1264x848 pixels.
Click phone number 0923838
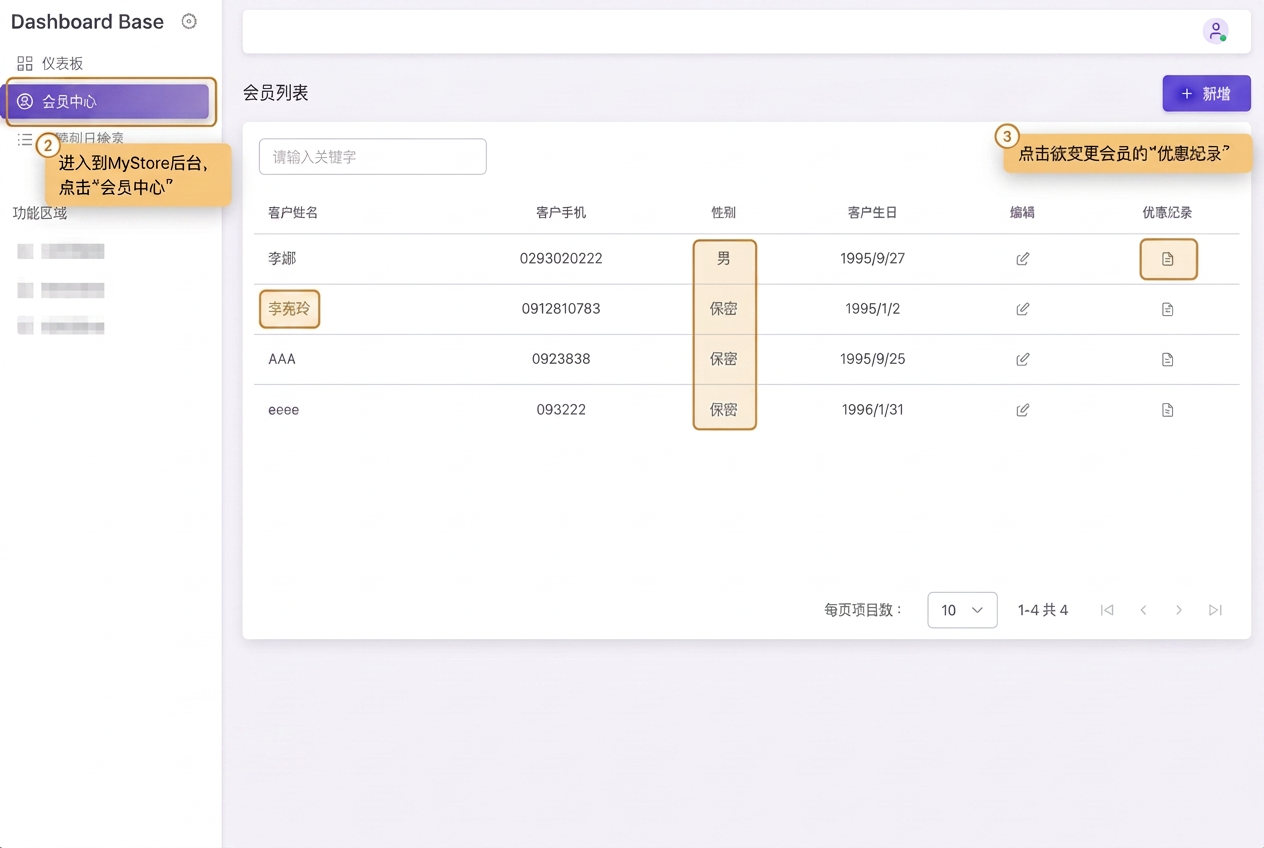click(x=561, y=358)
